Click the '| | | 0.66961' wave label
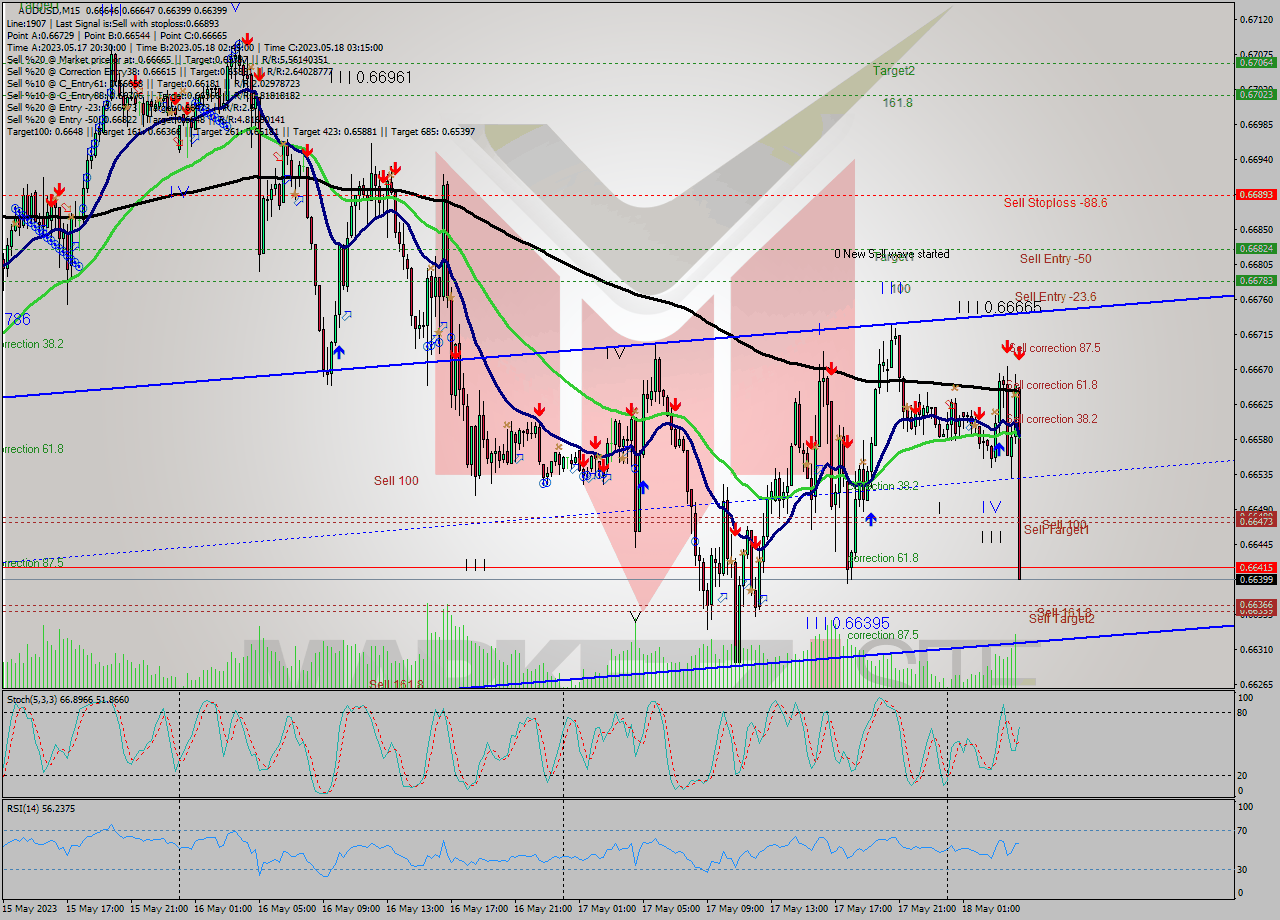This screenshot has width=1280, height=920. click(371, 77)
